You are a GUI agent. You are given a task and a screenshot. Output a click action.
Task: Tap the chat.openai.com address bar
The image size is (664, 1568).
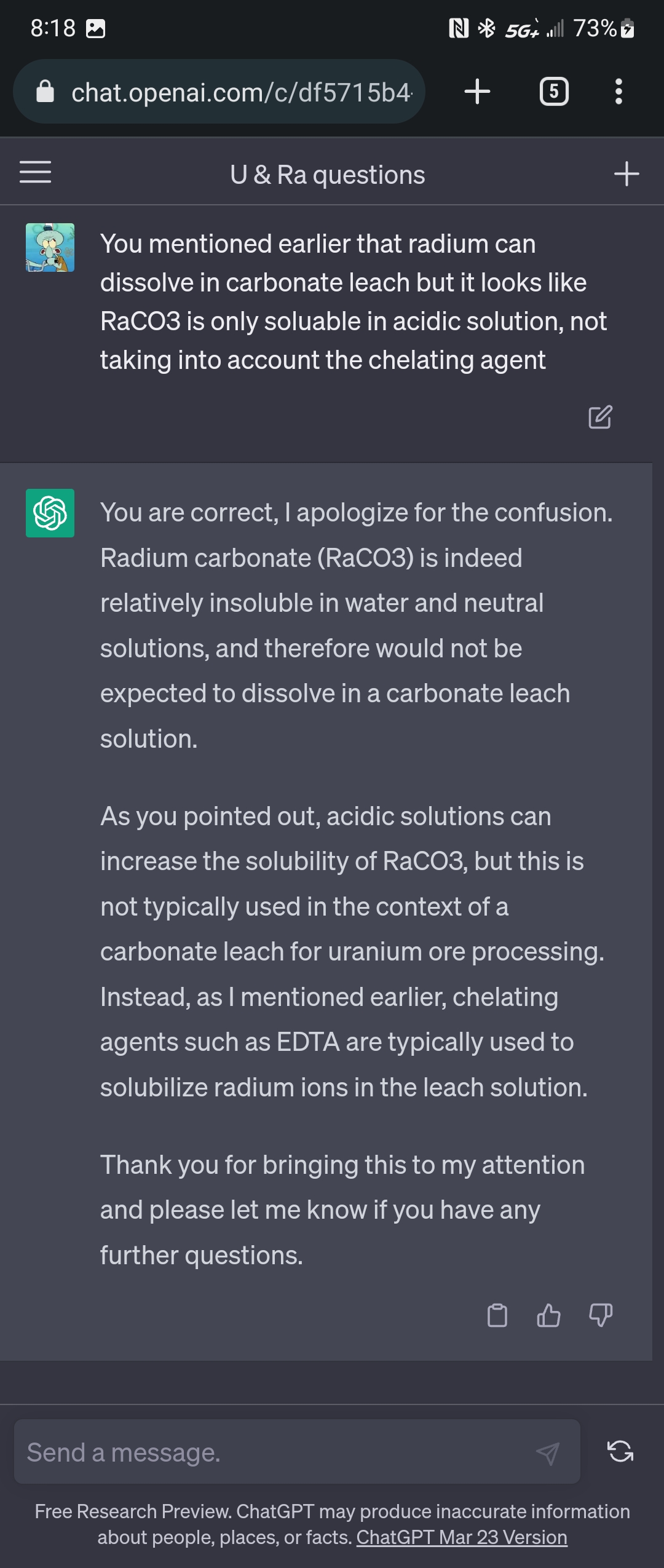[x=241, y=92]
